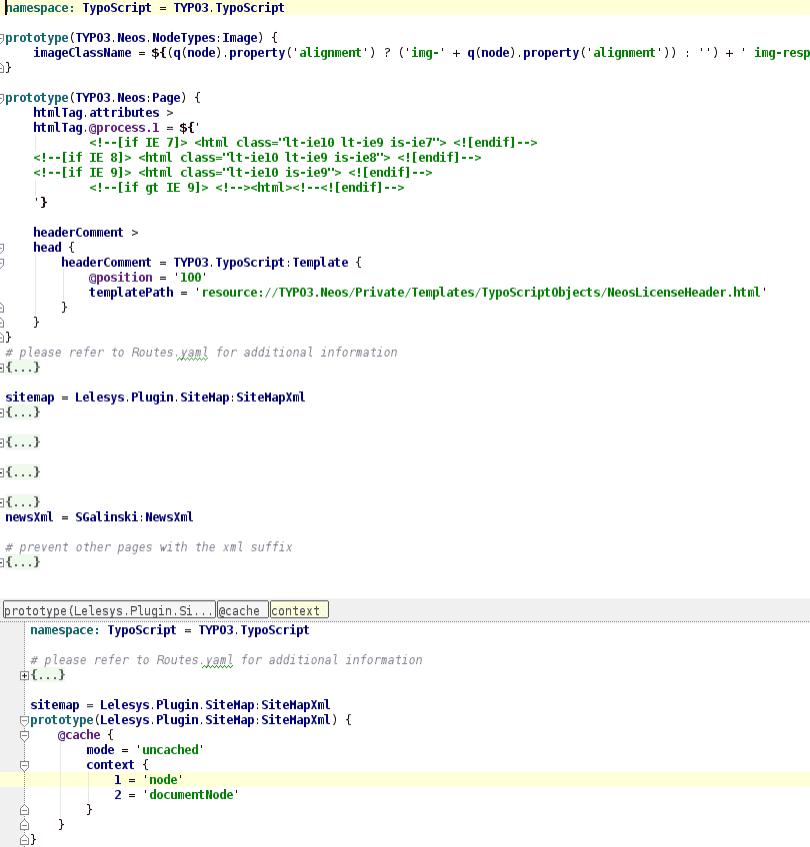Click 'prototype(TYPO3.Neos.NodeTypes:Image)' line

tap(141, 38)
